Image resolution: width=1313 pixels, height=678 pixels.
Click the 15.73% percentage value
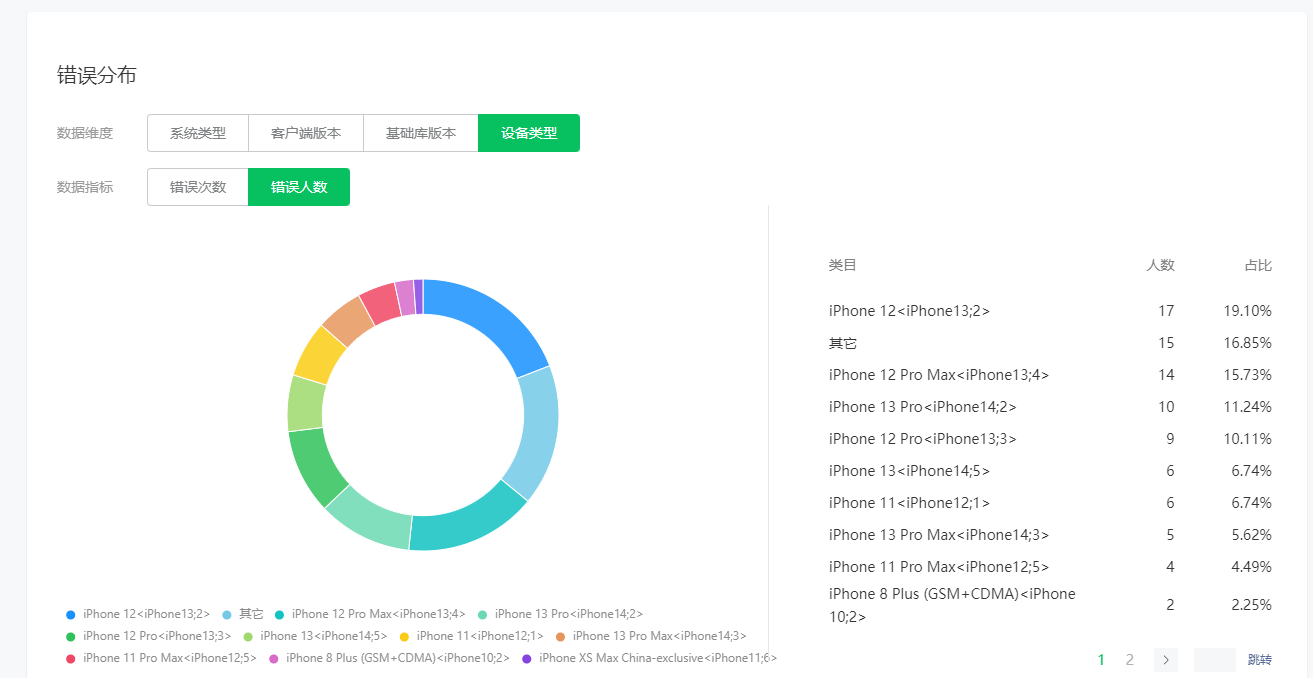tap(1248, 375)
